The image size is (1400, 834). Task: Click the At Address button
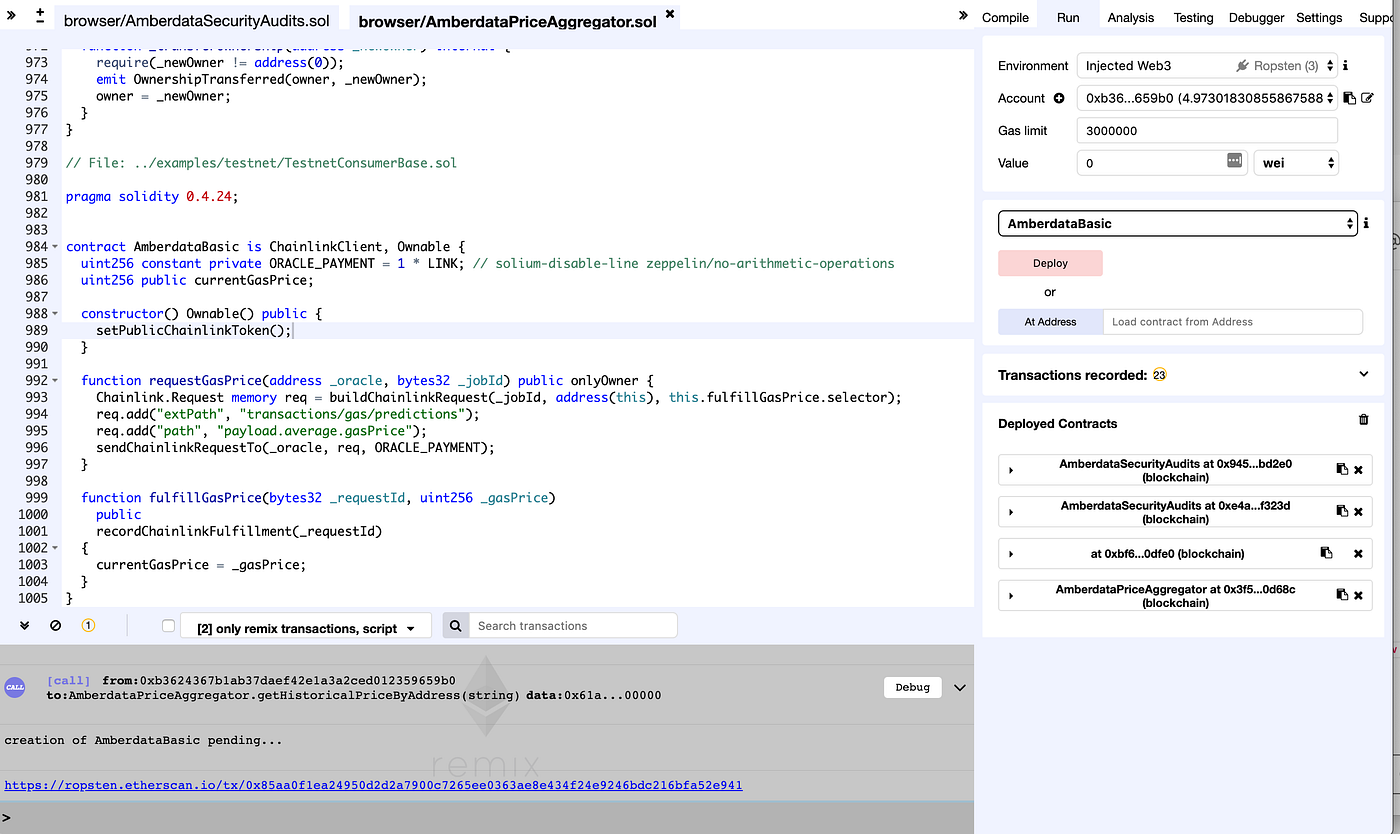tap(1050, 322)
